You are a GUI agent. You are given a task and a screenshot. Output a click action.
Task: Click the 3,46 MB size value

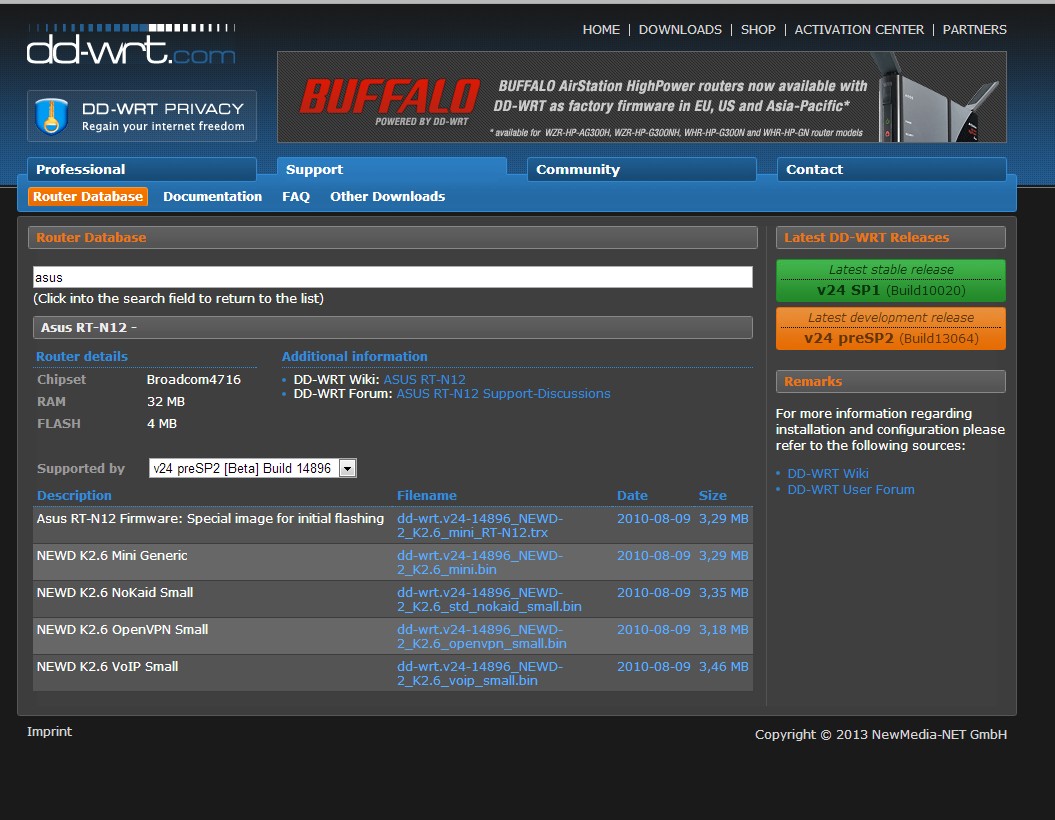click(x=723, y=667)
